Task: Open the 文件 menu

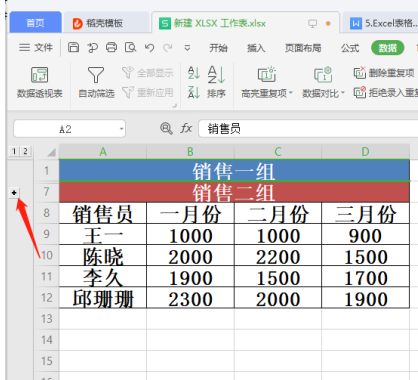Action: click(x=36, y=48)
